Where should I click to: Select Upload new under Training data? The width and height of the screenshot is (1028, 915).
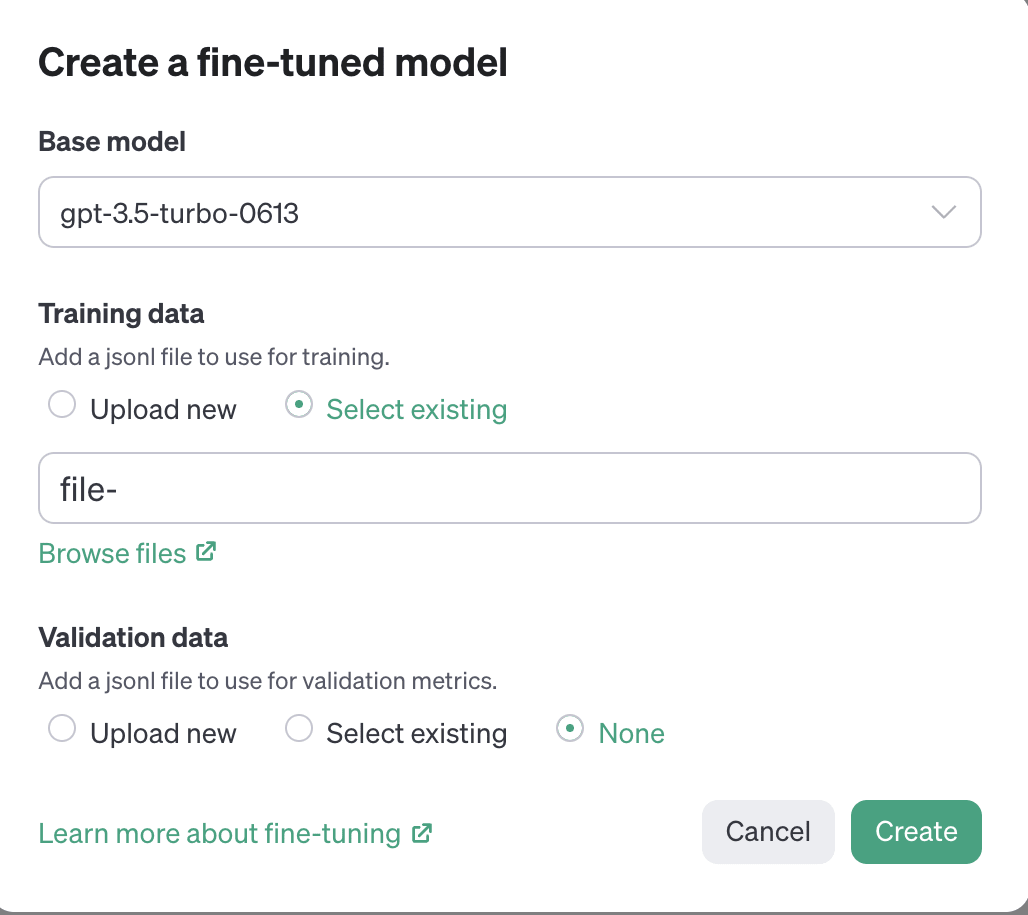pos(63,406)
